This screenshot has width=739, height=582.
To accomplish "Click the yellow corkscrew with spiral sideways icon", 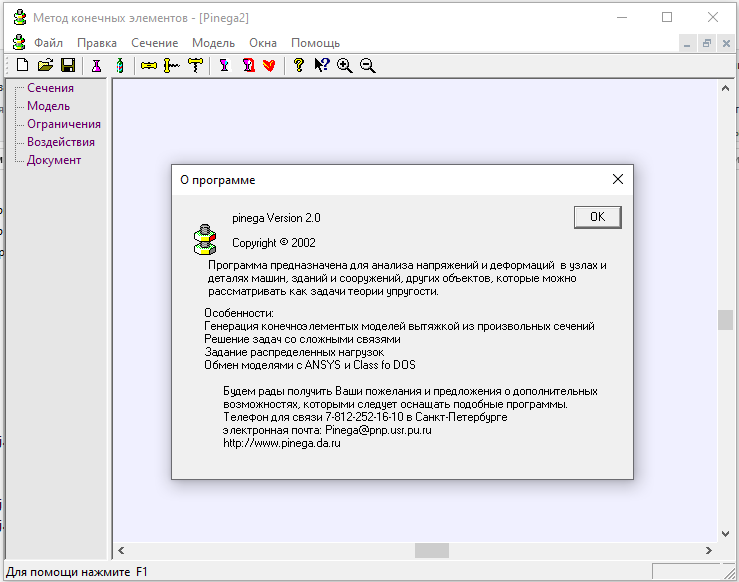I will point(172,65).
